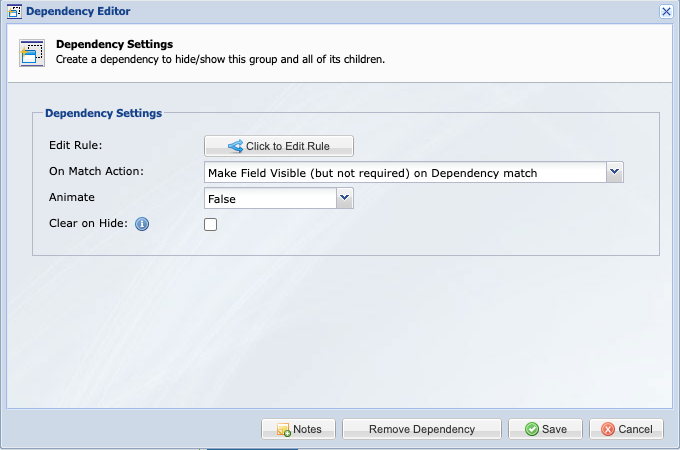Screen dimensions: 680x450
Task: Cancel the dependency changes
Action: pyautogui.click(x=626, y=429)
